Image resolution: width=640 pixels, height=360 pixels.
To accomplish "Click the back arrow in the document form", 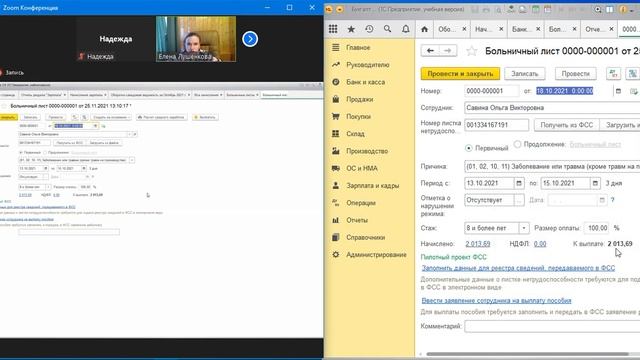I will [x=430, y=51].
